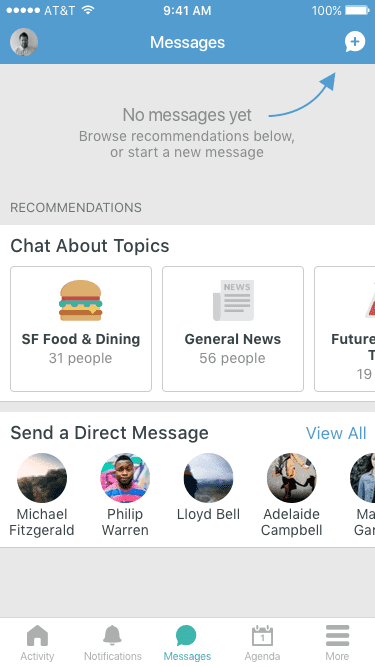Viewport: 375px width, 667px height.
Task: Tap the battery indicator icon
Action: [x=357, y=10]
